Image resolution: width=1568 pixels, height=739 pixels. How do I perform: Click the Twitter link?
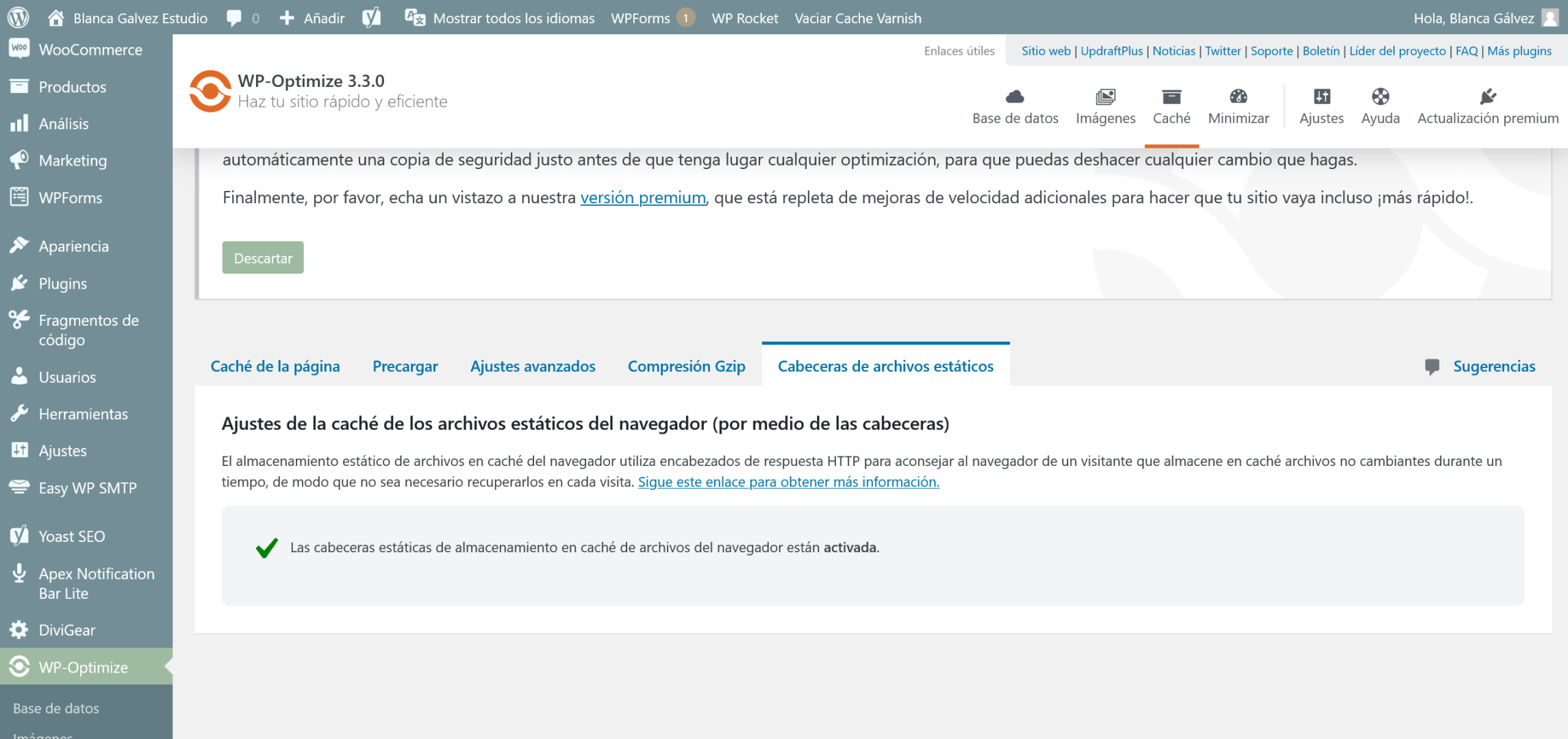click(x=1223, y=51)
